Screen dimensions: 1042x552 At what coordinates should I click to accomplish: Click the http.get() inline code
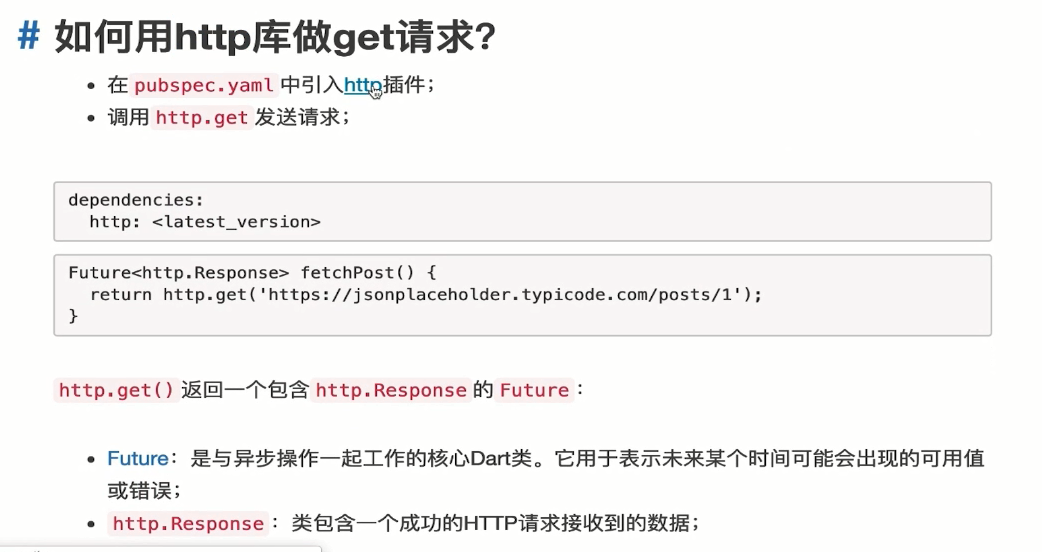click(x=117, y=390)
